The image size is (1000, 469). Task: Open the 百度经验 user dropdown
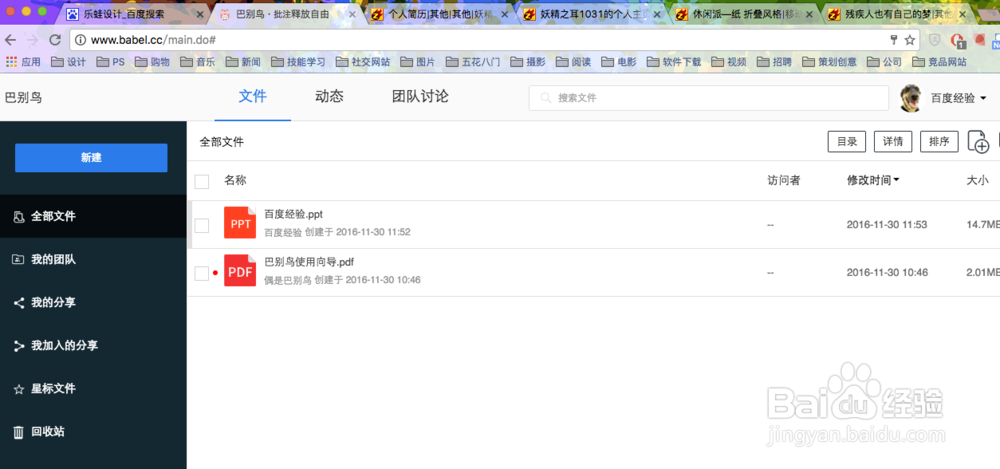tap(959, 98)
